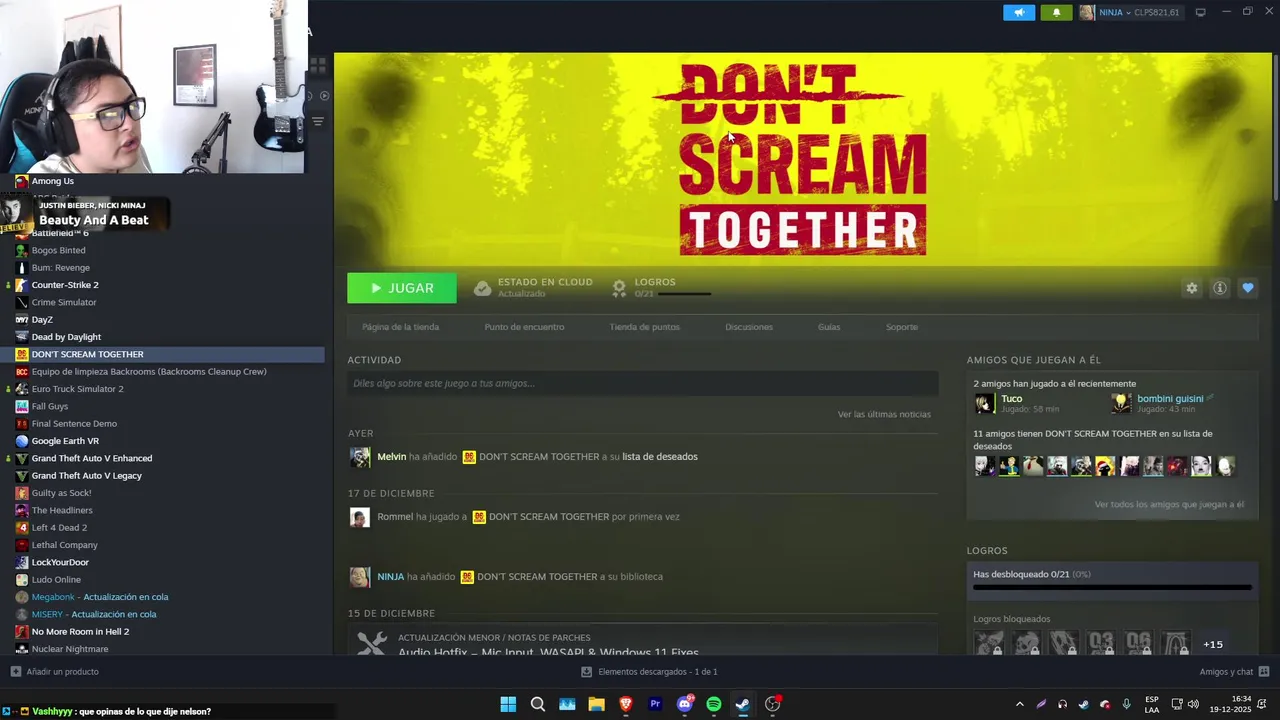Screen dimensions: 1280x720
Task: Toggle library grid view icon
Action: click(318, 66)
